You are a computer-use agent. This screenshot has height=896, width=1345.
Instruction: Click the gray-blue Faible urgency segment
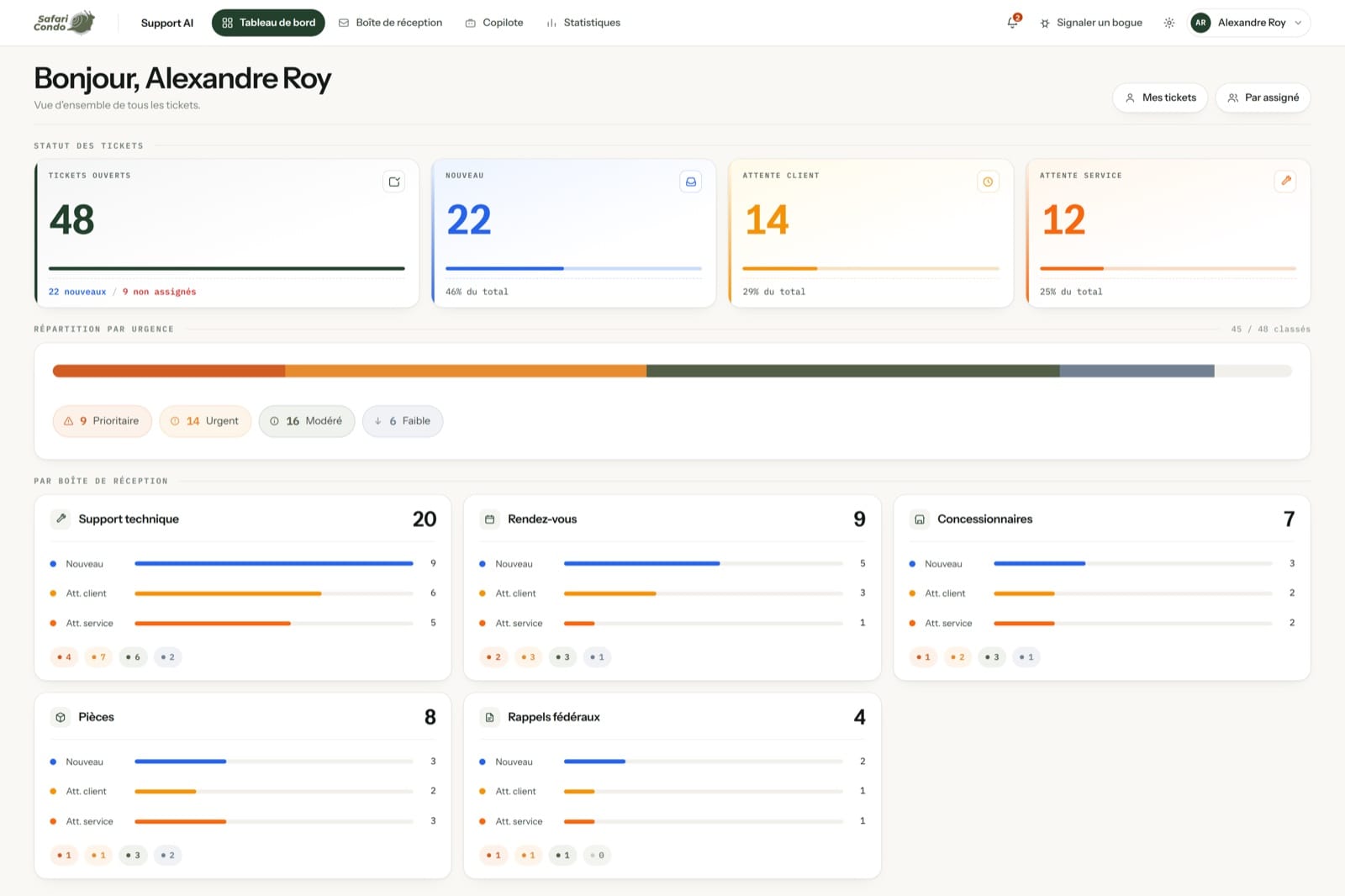coord(1137,371)
